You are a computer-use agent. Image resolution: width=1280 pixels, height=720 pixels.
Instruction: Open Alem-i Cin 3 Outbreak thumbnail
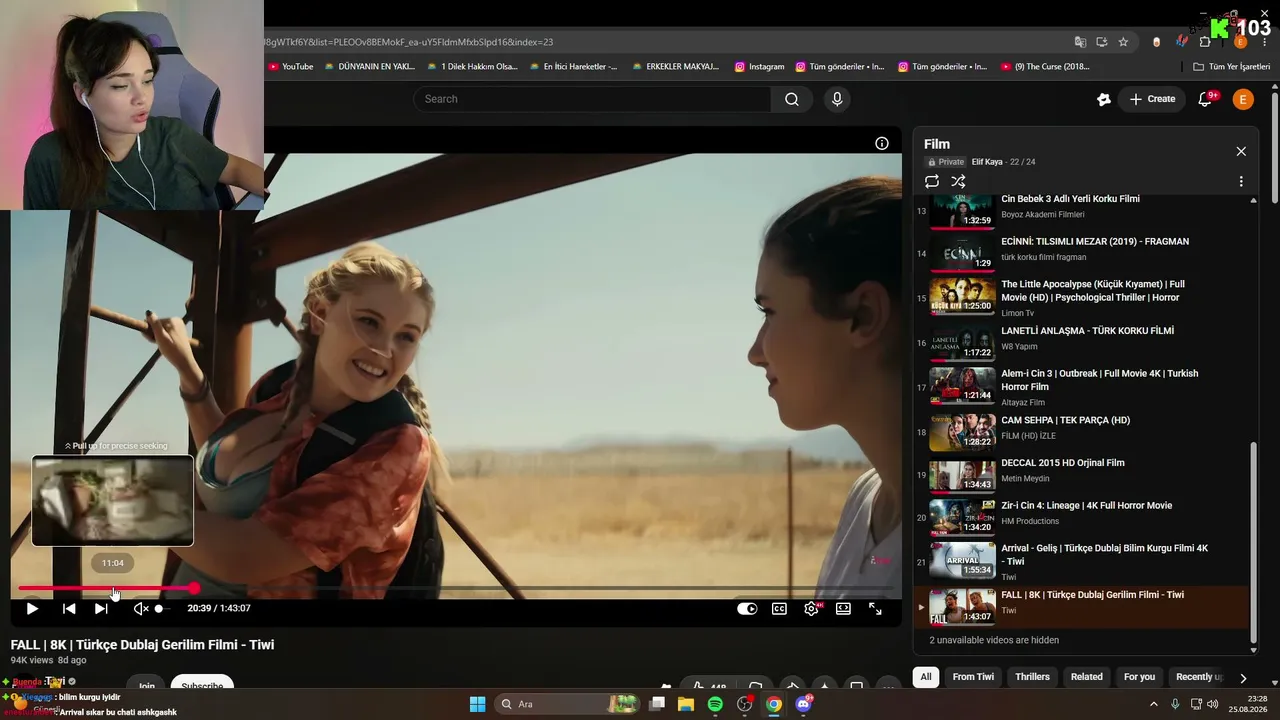coord(963,385)
